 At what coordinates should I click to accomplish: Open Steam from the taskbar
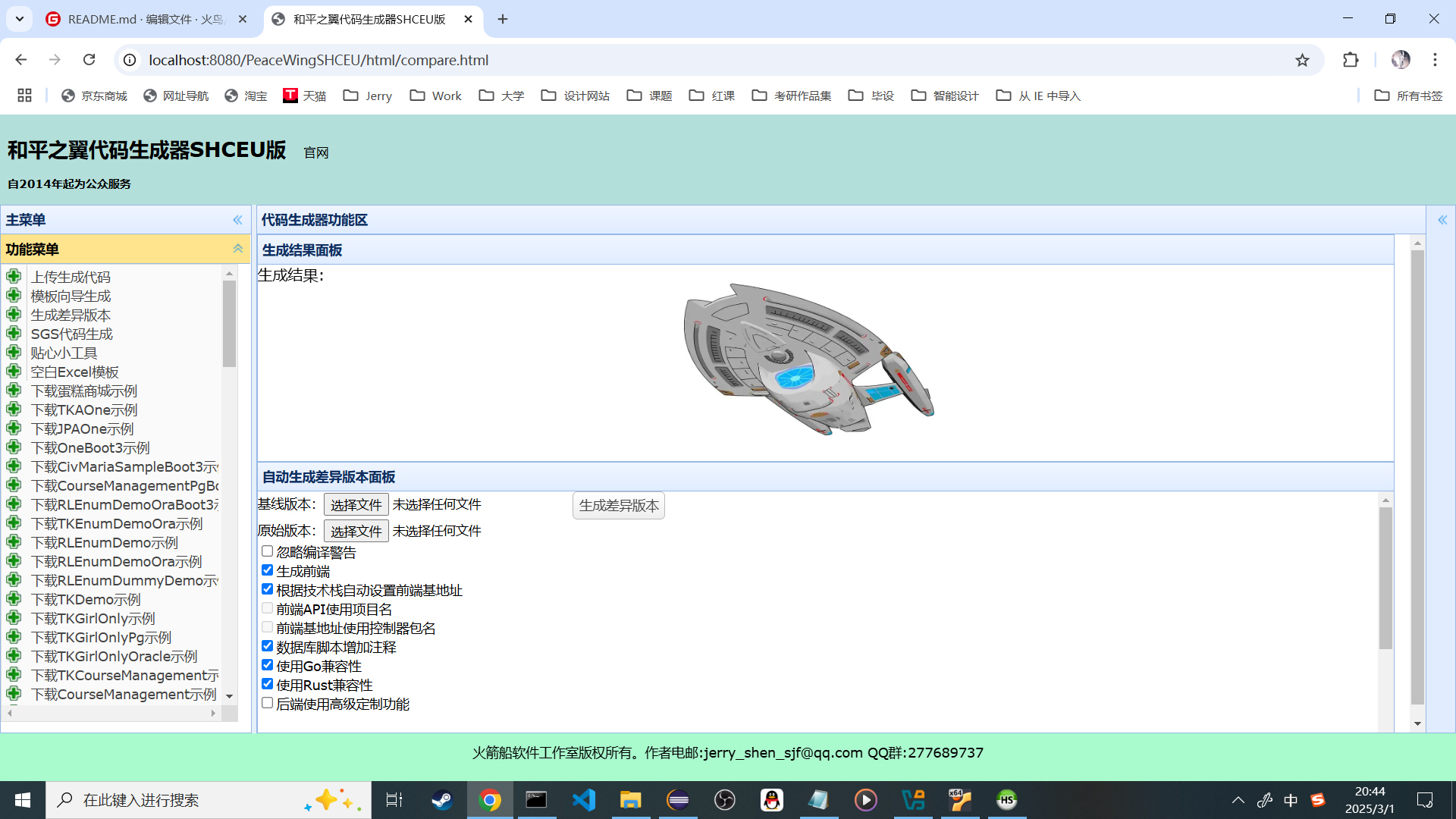tap(442, 800)
